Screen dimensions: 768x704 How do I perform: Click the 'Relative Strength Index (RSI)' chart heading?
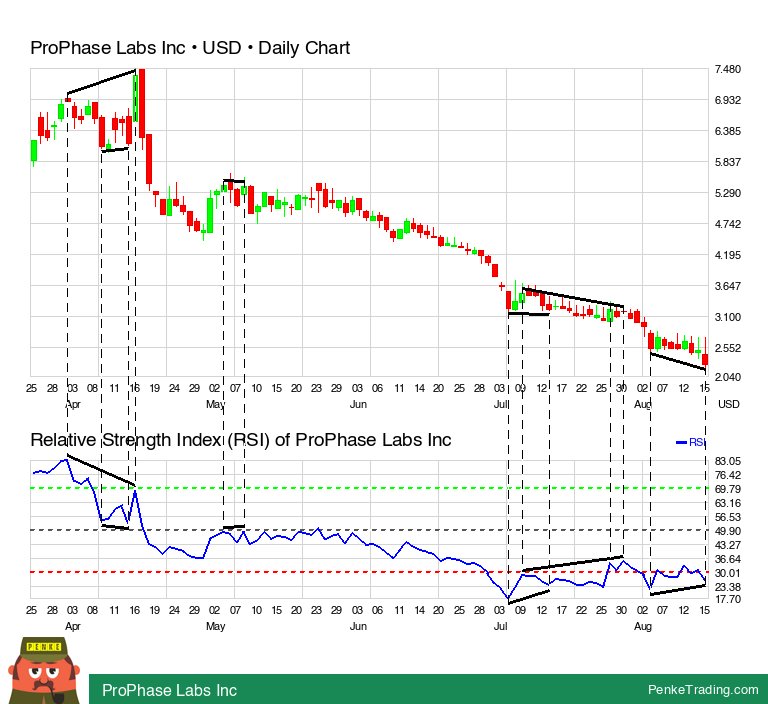click(x=240, y=440)
